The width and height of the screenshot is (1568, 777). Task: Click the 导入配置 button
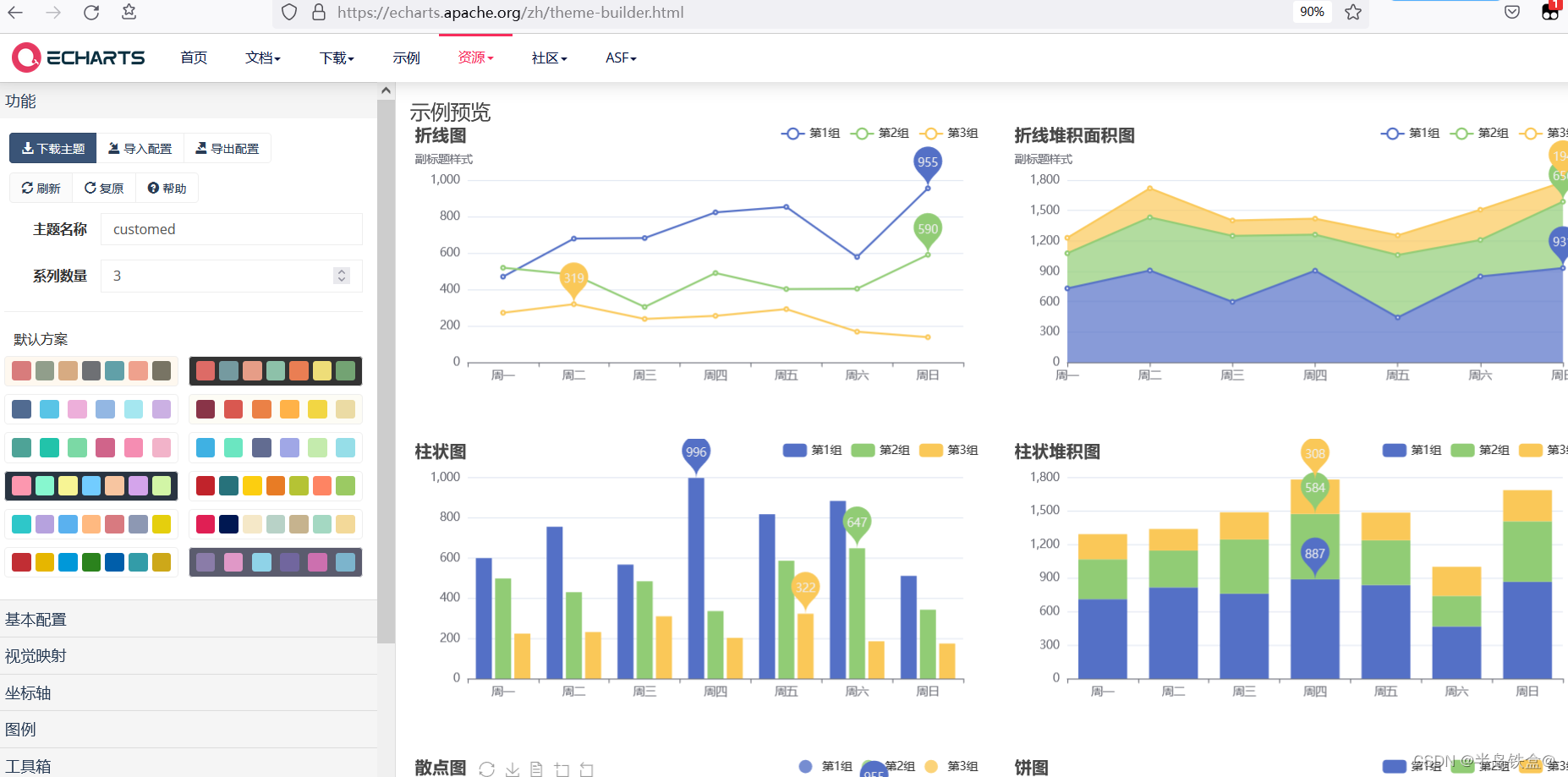coord(140,148)
